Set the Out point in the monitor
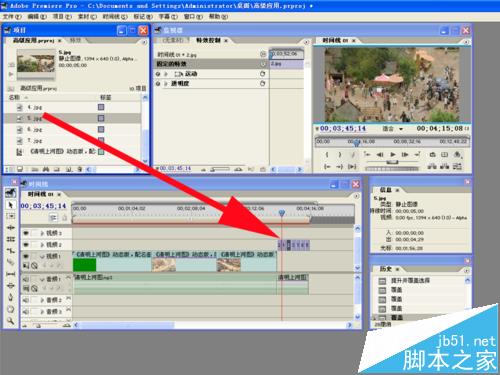The width and height of the screenshot is (500, 375). pyautogui.click(x=340, y=154)
